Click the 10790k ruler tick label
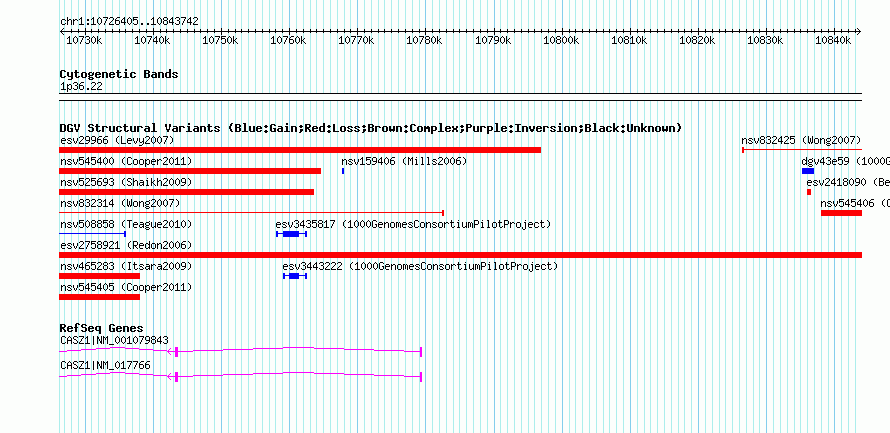 493,40
